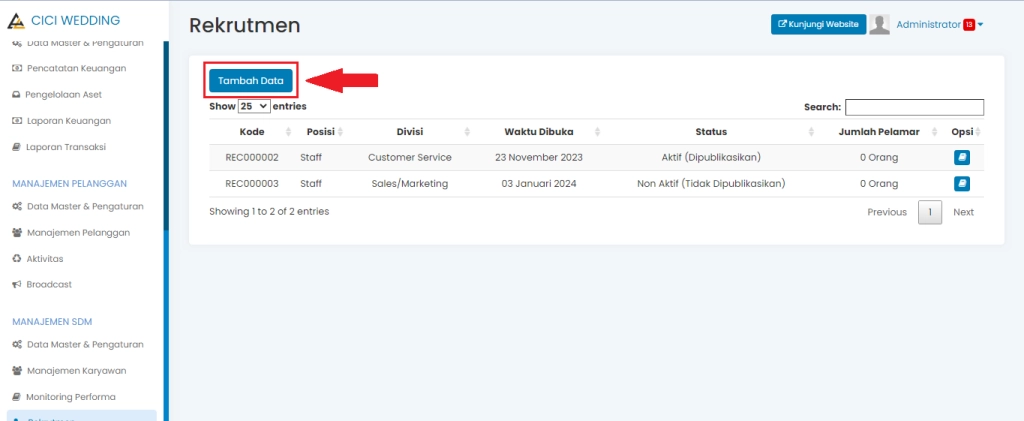Open Laporan Transaksi sidebar item

[x=66, y=147]
